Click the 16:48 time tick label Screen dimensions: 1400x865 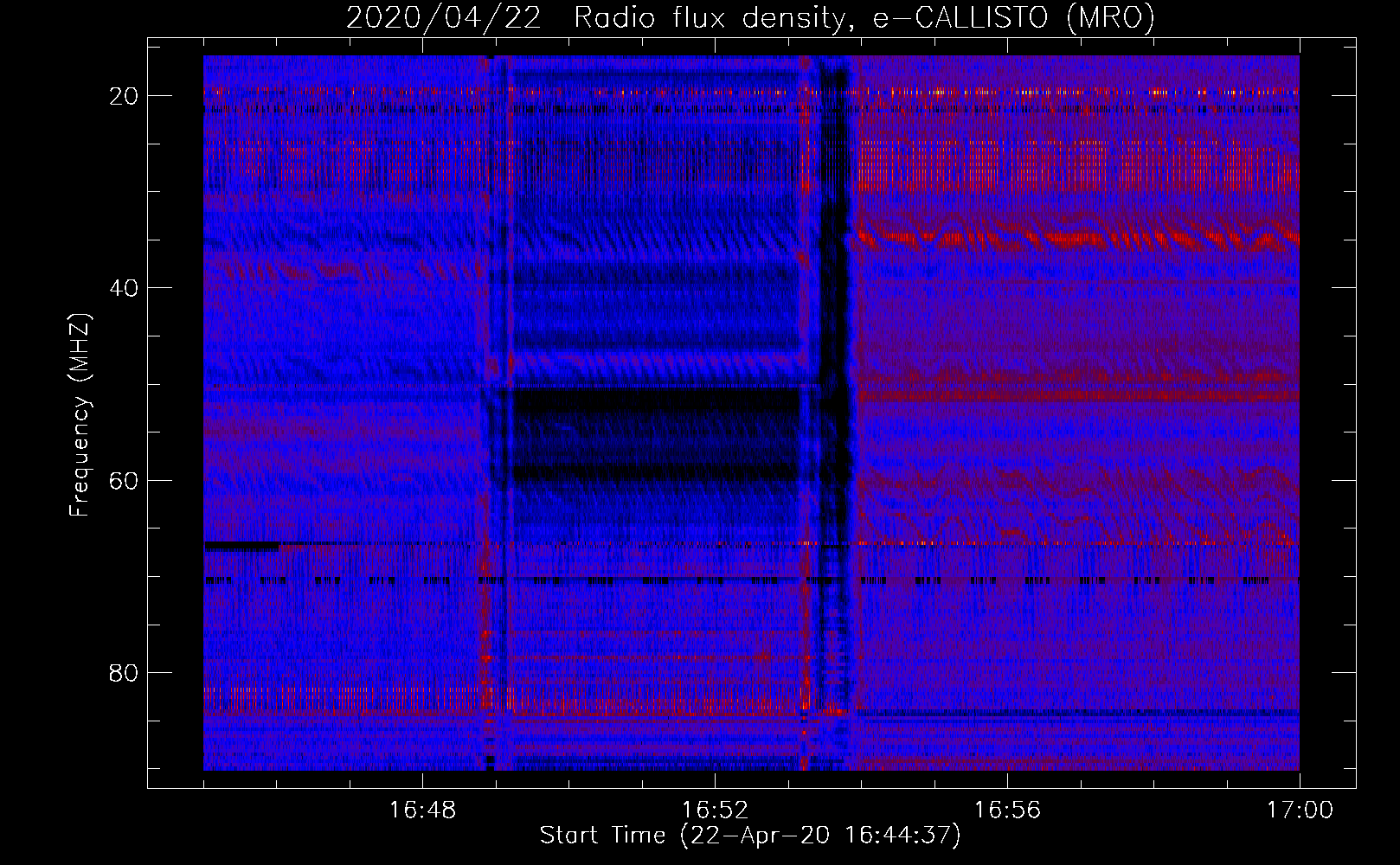[x=422, y=811]
